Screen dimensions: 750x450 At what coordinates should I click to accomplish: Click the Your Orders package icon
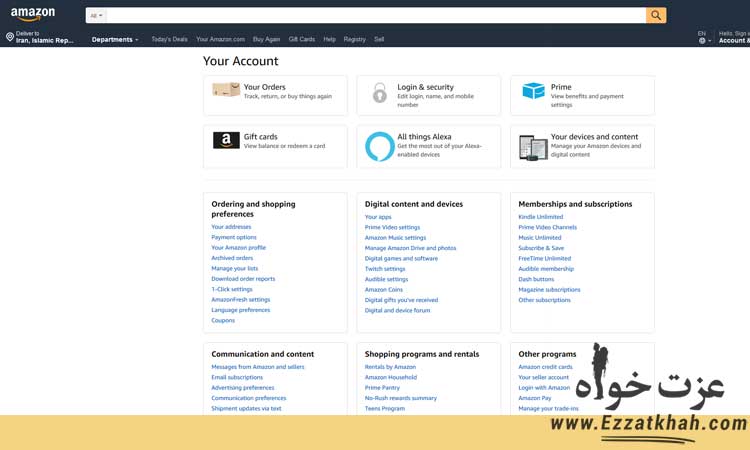point(226,90)
